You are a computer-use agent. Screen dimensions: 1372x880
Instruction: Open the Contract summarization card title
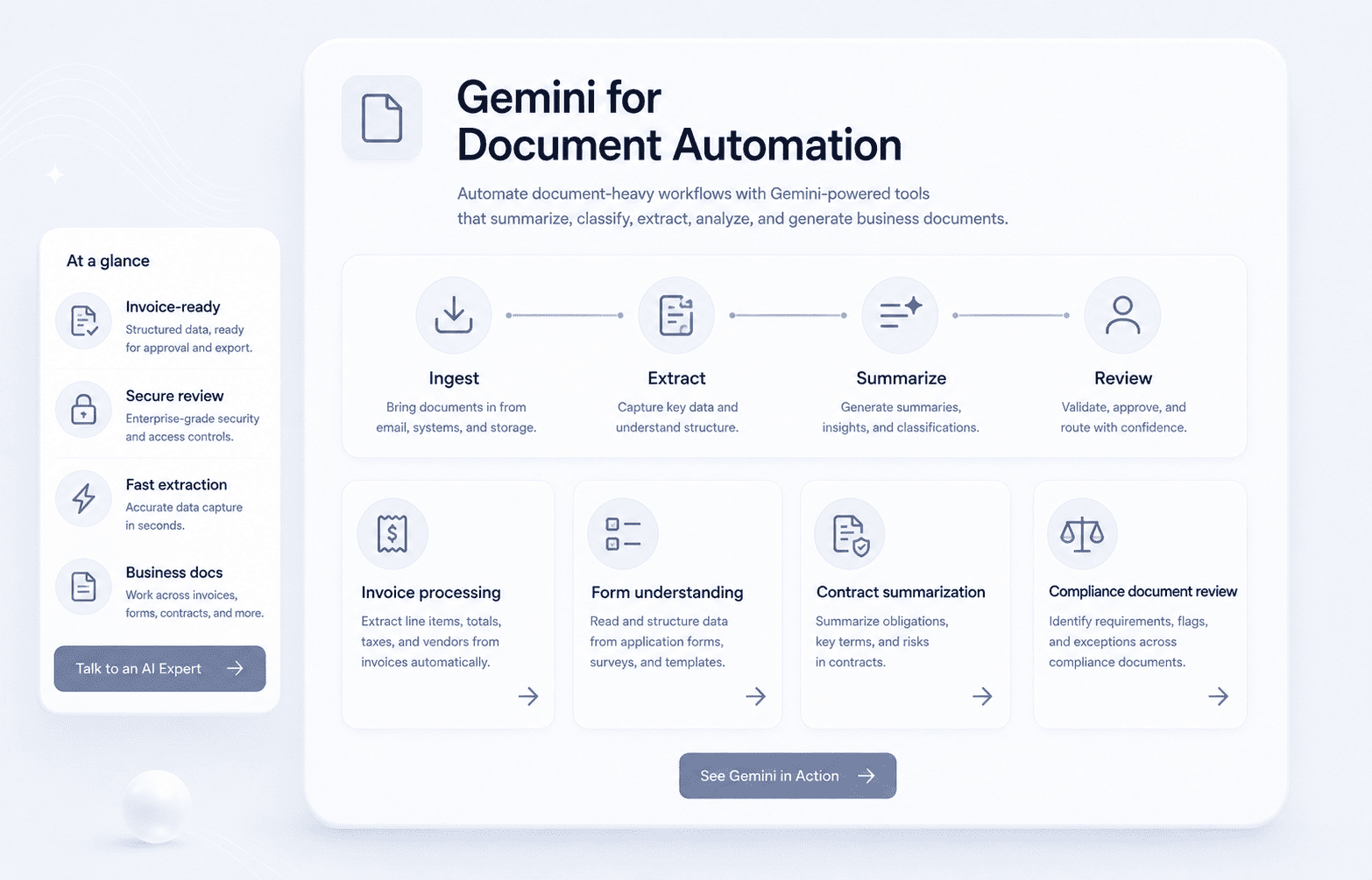(901, 593)
